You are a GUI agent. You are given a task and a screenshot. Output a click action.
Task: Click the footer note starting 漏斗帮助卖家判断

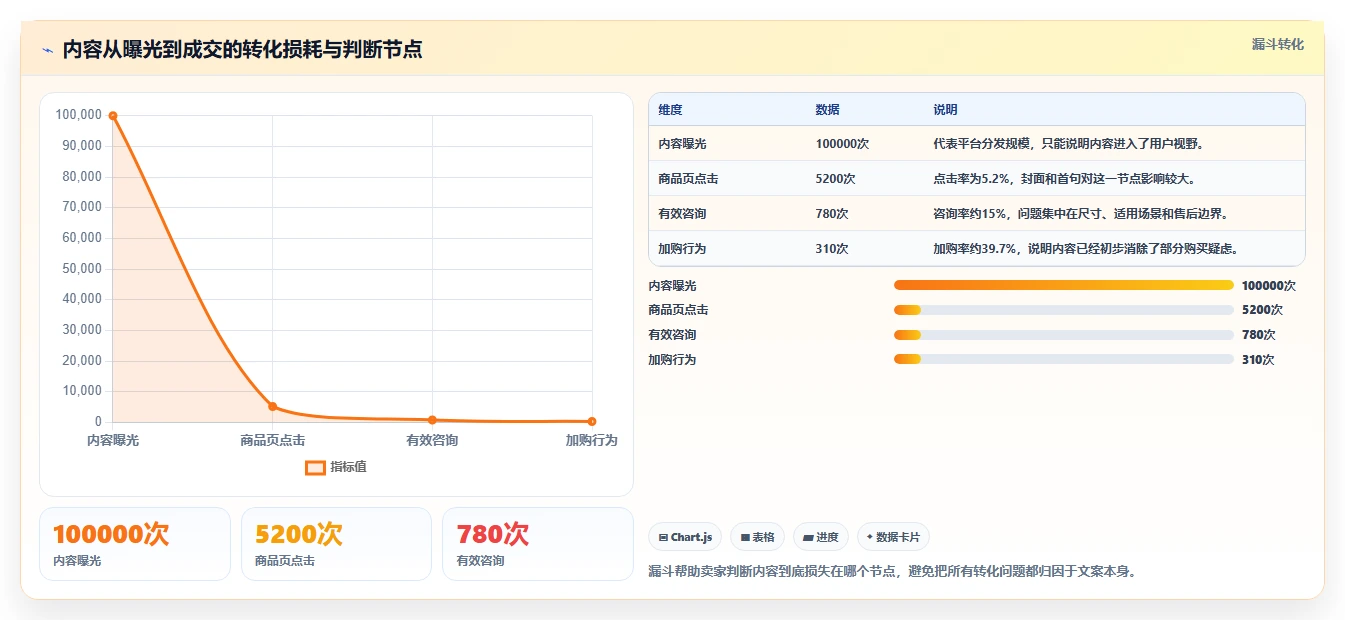coord(893,572)
